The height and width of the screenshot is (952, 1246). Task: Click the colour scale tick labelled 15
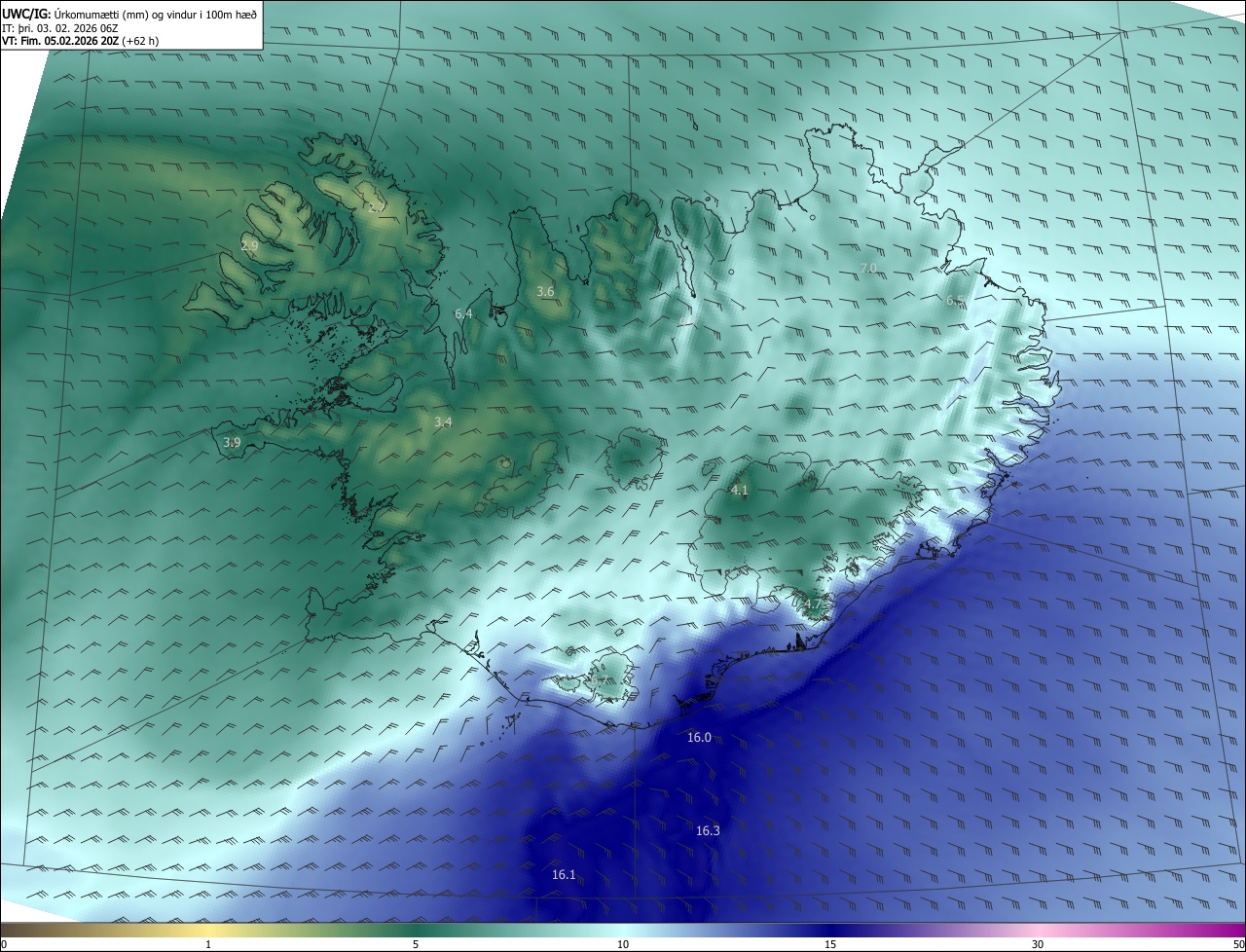point(830,944)
